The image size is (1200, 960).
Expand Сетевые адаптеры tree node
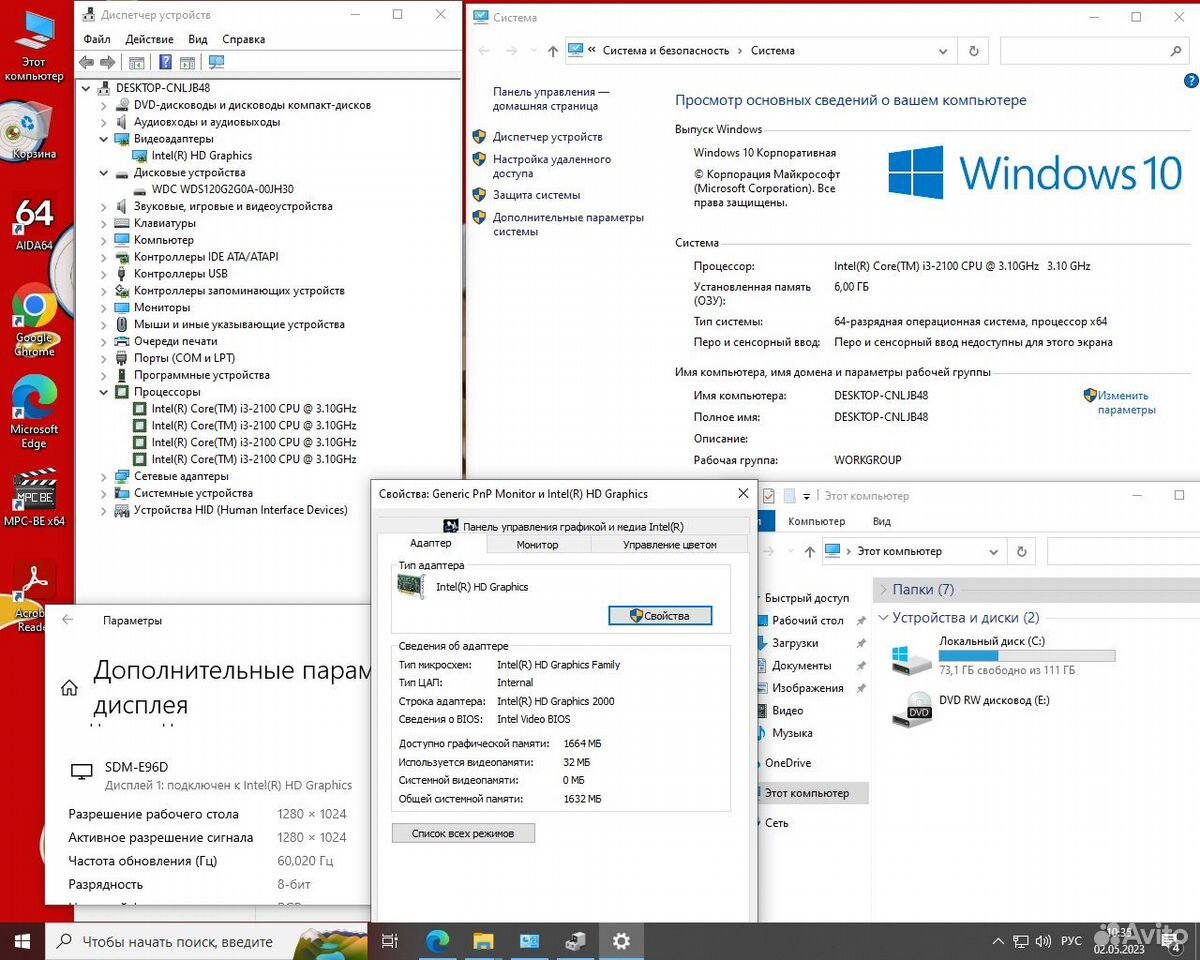point(104,476)
